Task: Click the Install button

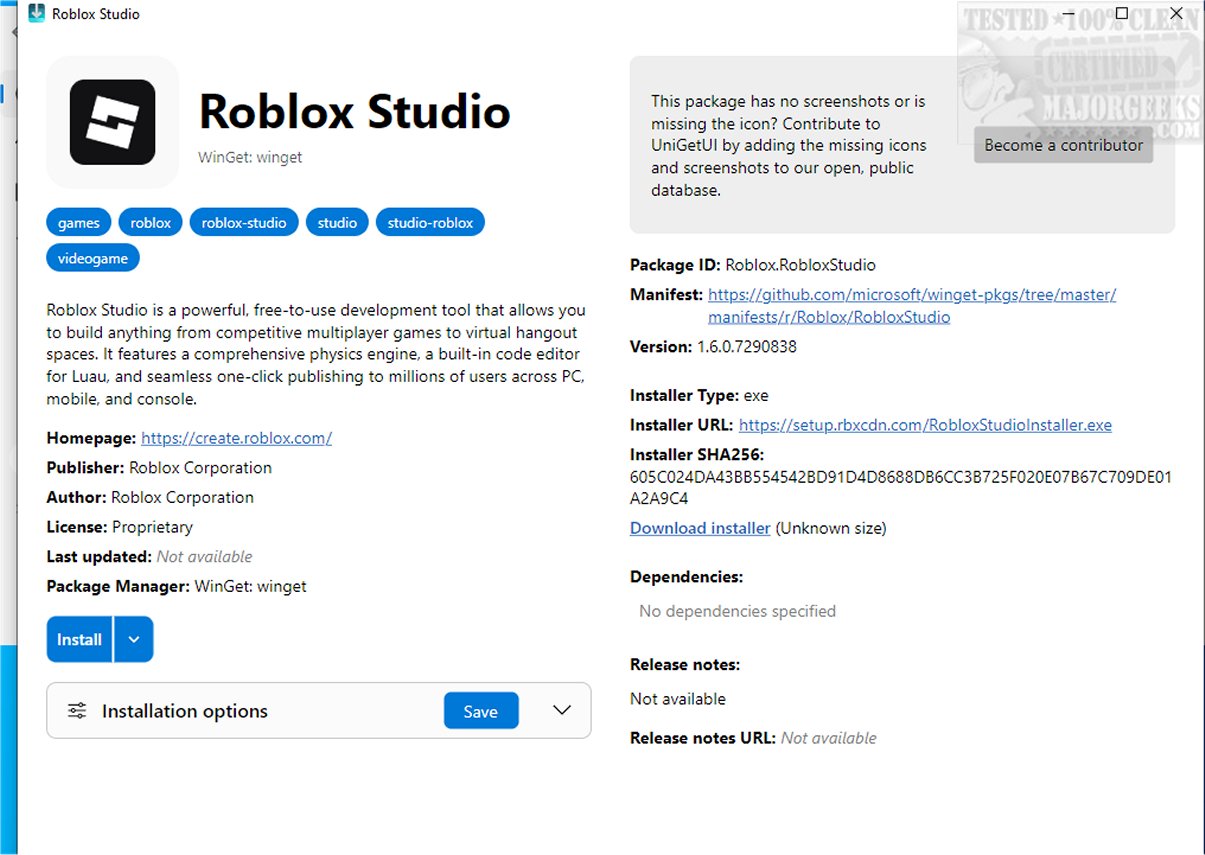Action: tap(80, 639)
